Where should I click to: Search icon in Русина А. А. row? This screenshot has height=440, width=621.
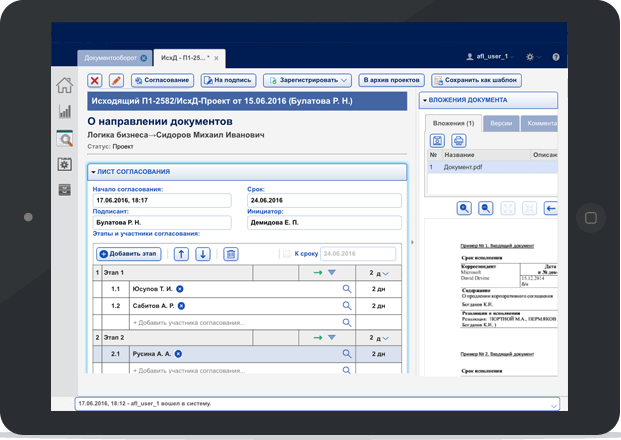(x=347, y=354)
